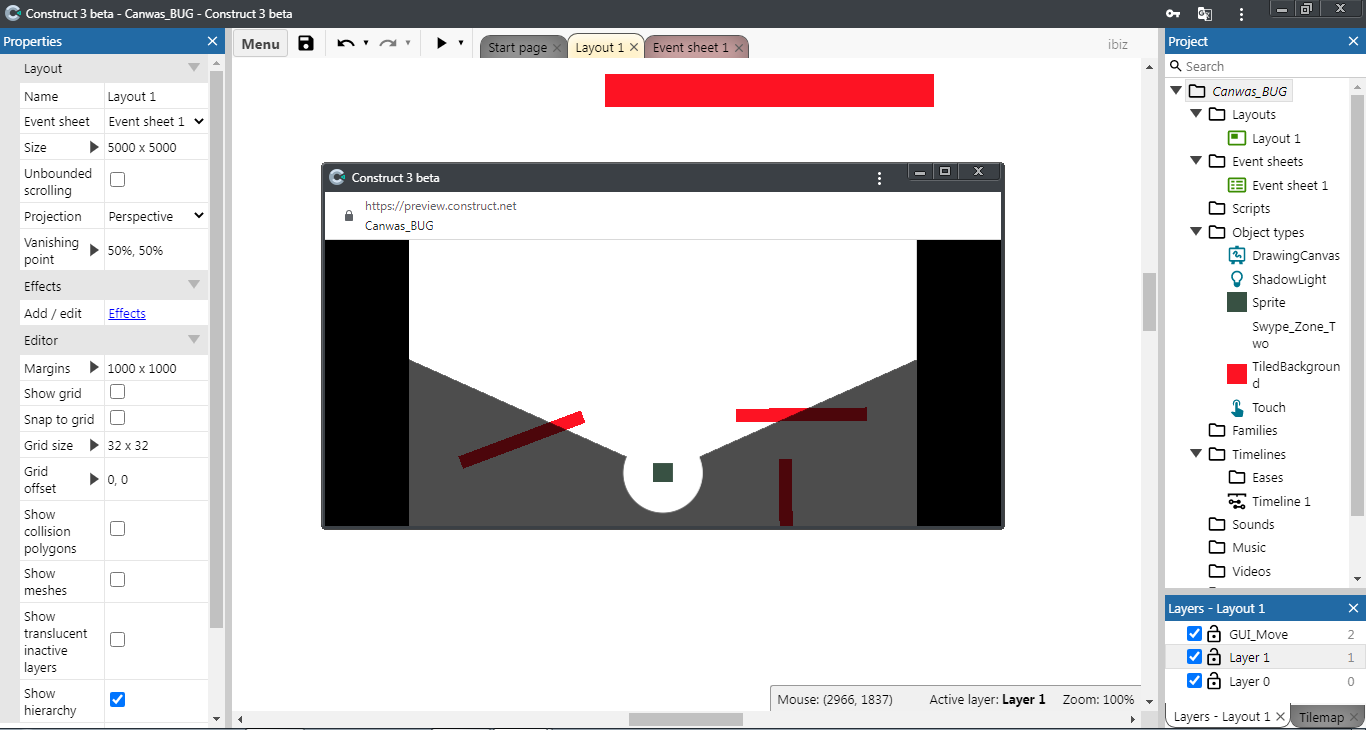The image size is (1366, 730).
Task: Open the translate icon in title bar
Action: (1205, 14)
